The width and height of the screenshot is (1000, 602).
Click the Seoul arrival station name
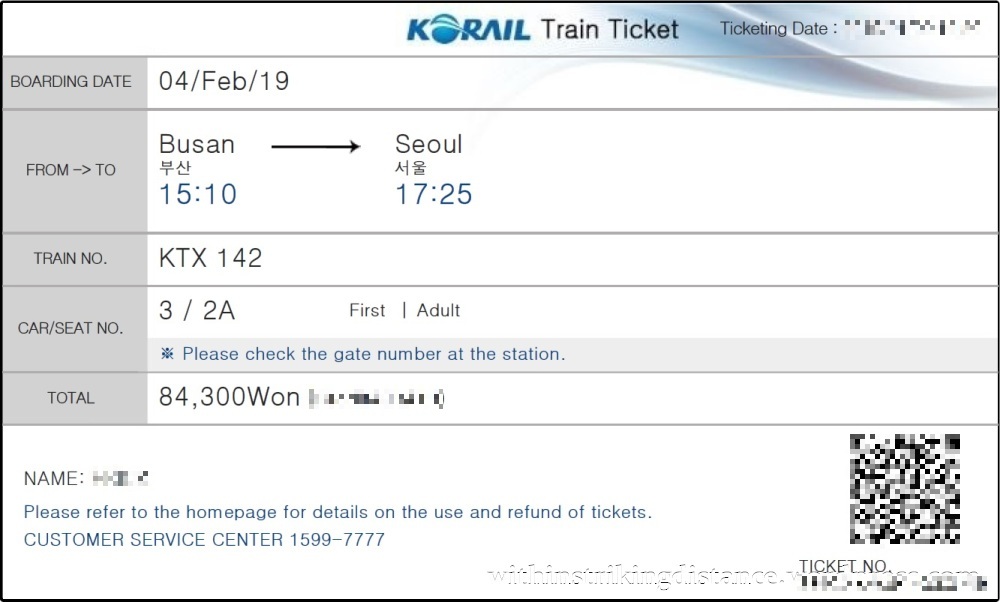tap(428, 144)
